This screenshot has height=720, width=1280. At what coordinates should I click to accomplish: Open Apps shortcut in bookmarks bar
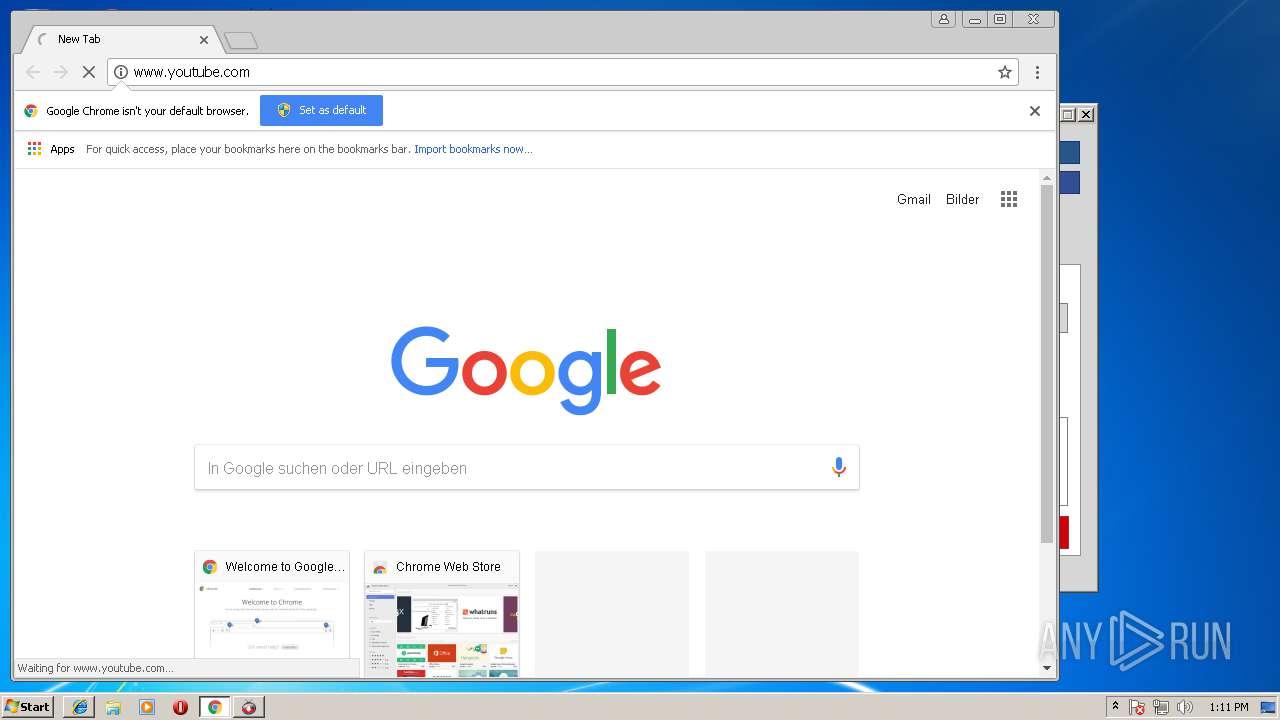(51, 149)
